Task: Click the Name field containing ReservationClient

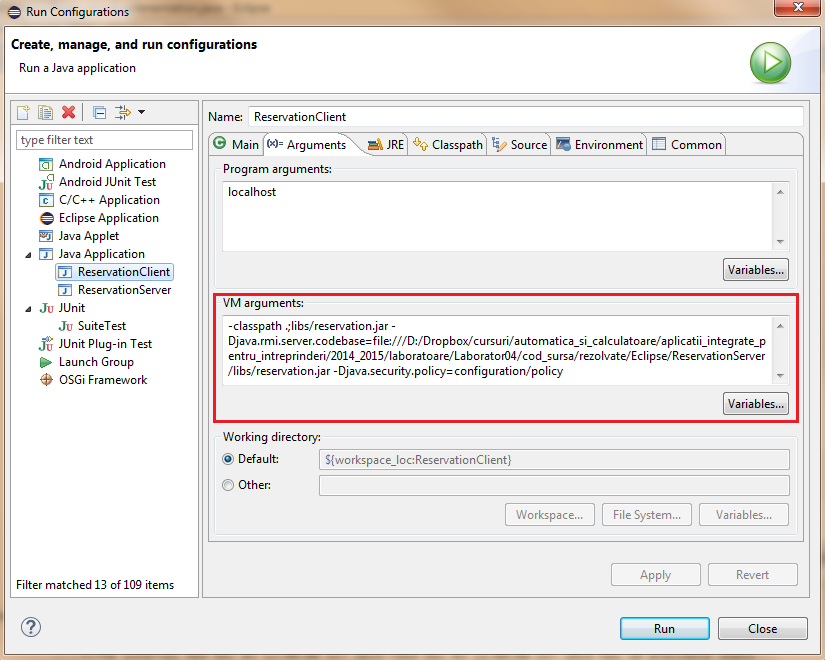Action: click(x=526, y=117)
